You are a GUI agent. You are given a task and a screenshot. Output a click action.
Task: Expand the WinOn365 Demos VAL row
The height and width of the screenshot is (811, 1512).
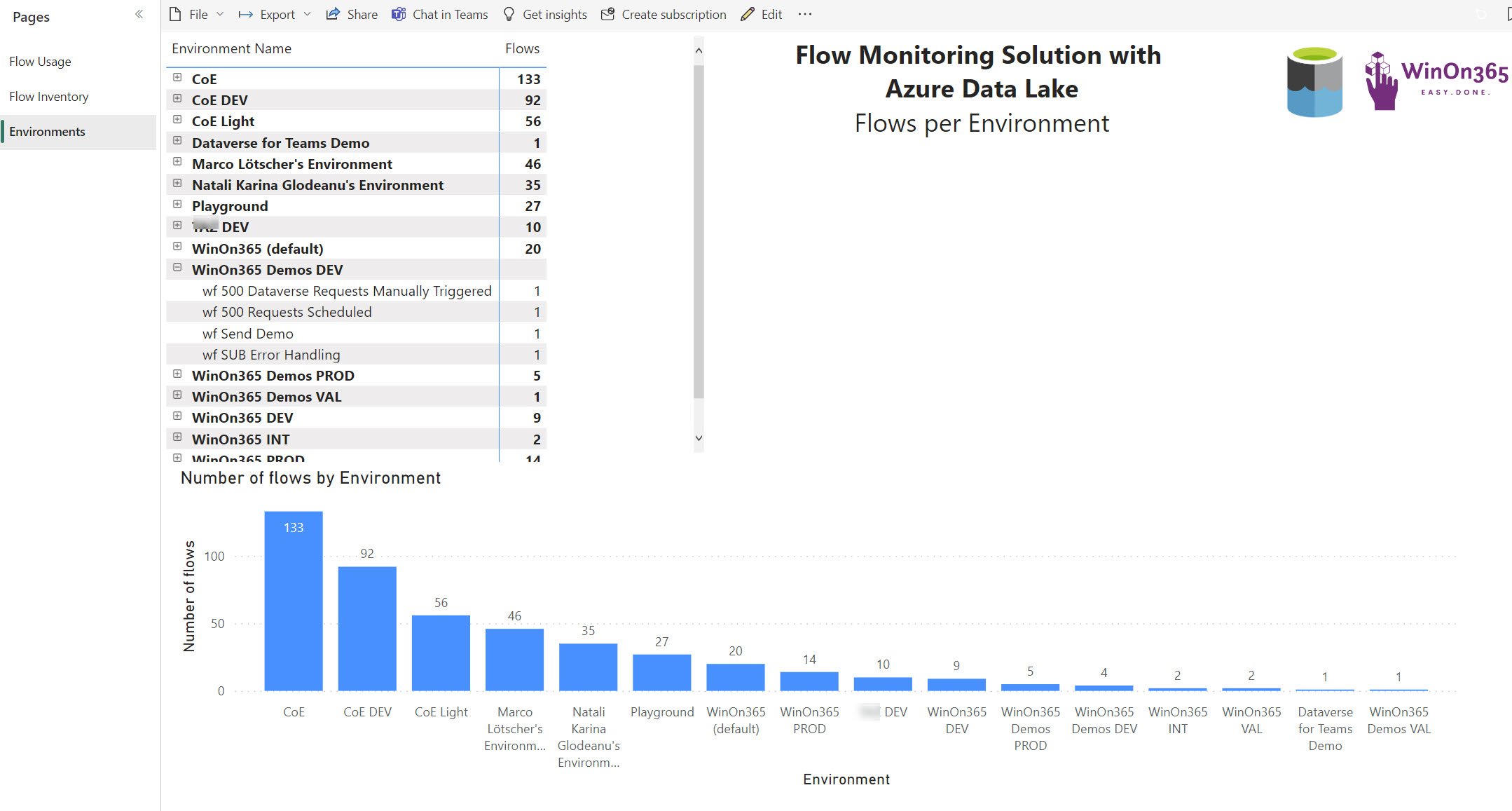point(177,395)
